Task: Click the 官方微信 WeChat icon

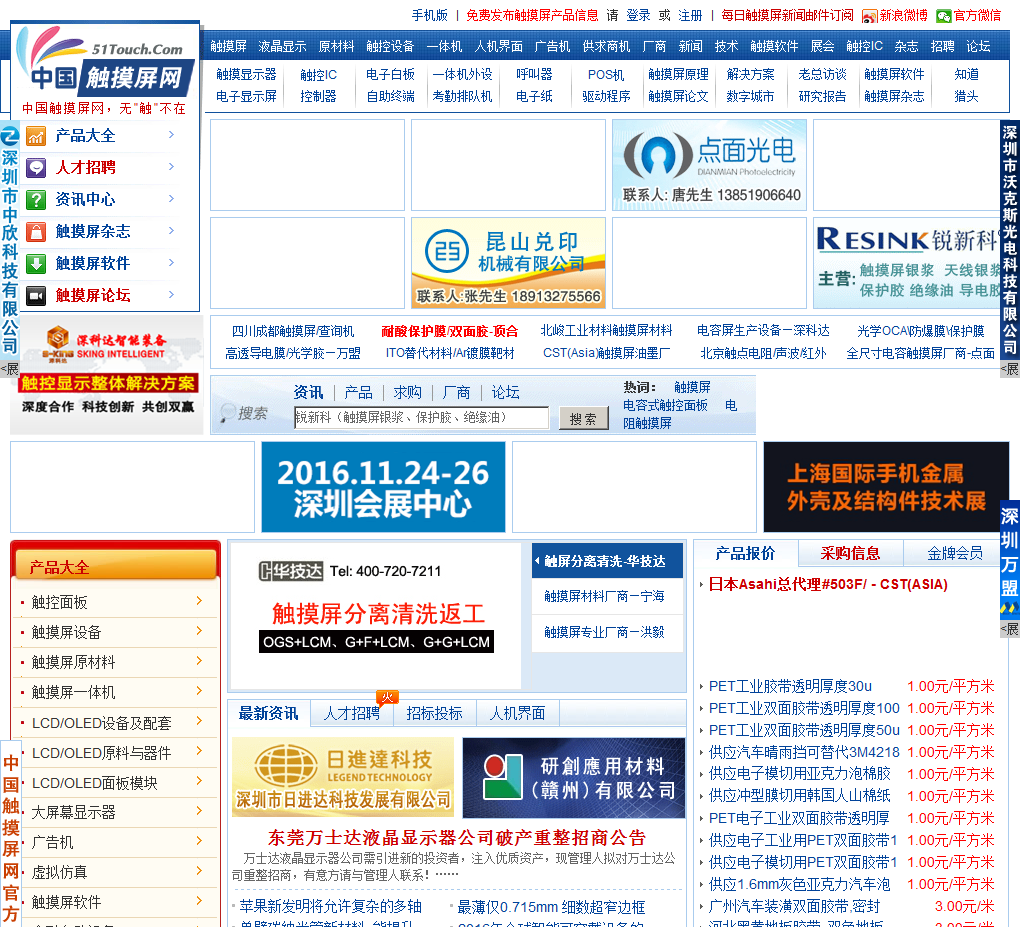Action: 943,16
